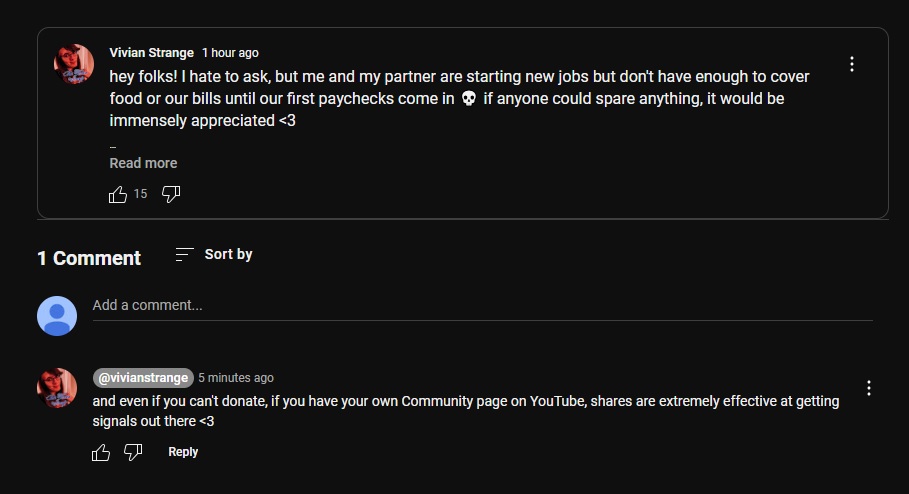
Task: Dislike Vivian Strange's community post
Action: click(171, 194)
